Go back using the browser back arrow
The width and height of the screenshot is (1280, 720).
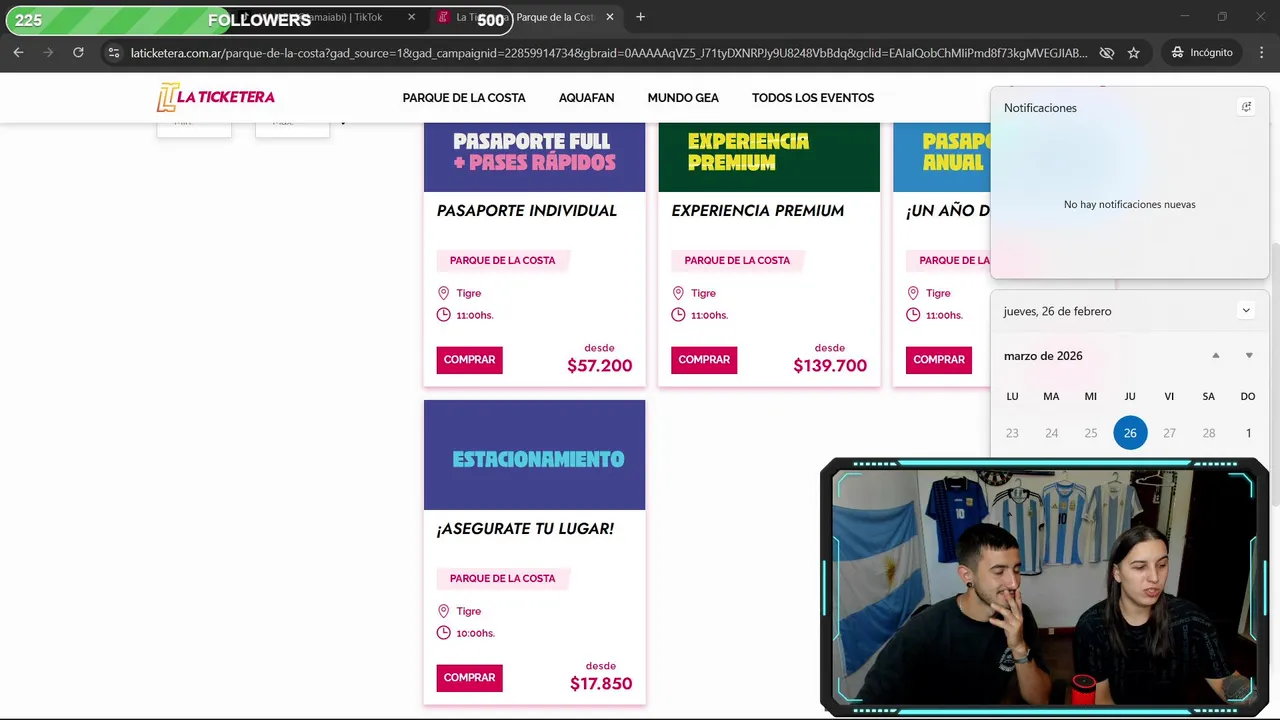[18, 52]
